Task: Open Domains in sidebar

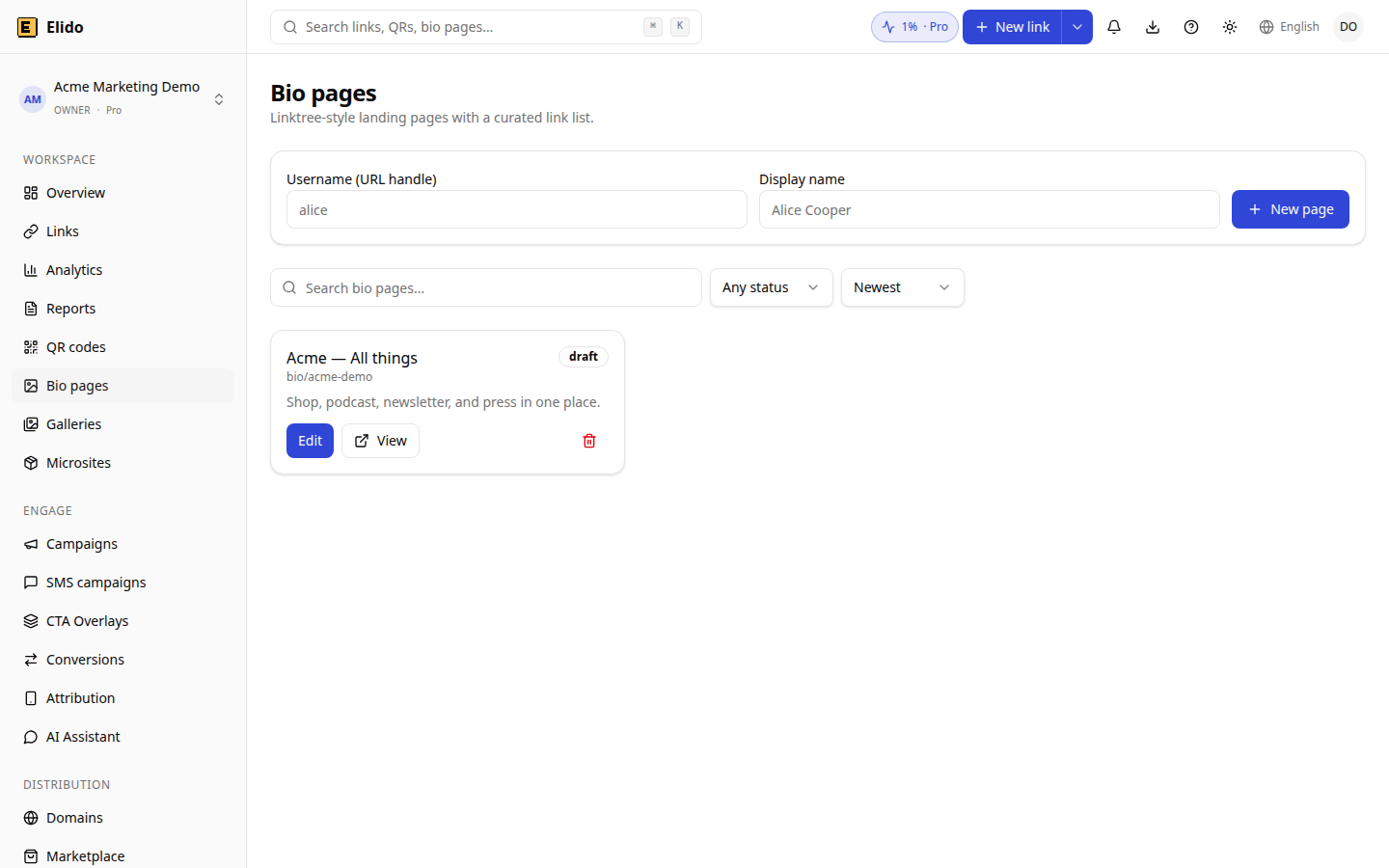Action: 123,818
